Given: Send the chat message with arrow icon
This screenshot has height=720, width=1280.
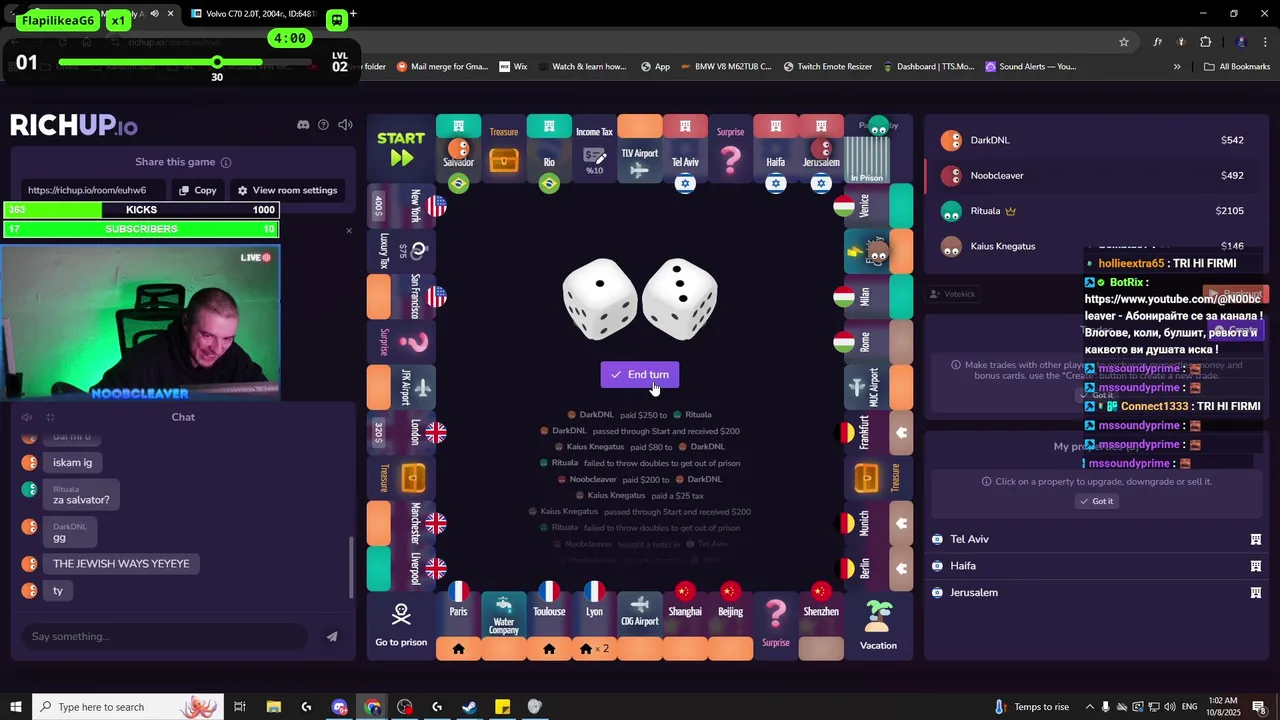Looking at the screenshot, I should pos(332,636).
